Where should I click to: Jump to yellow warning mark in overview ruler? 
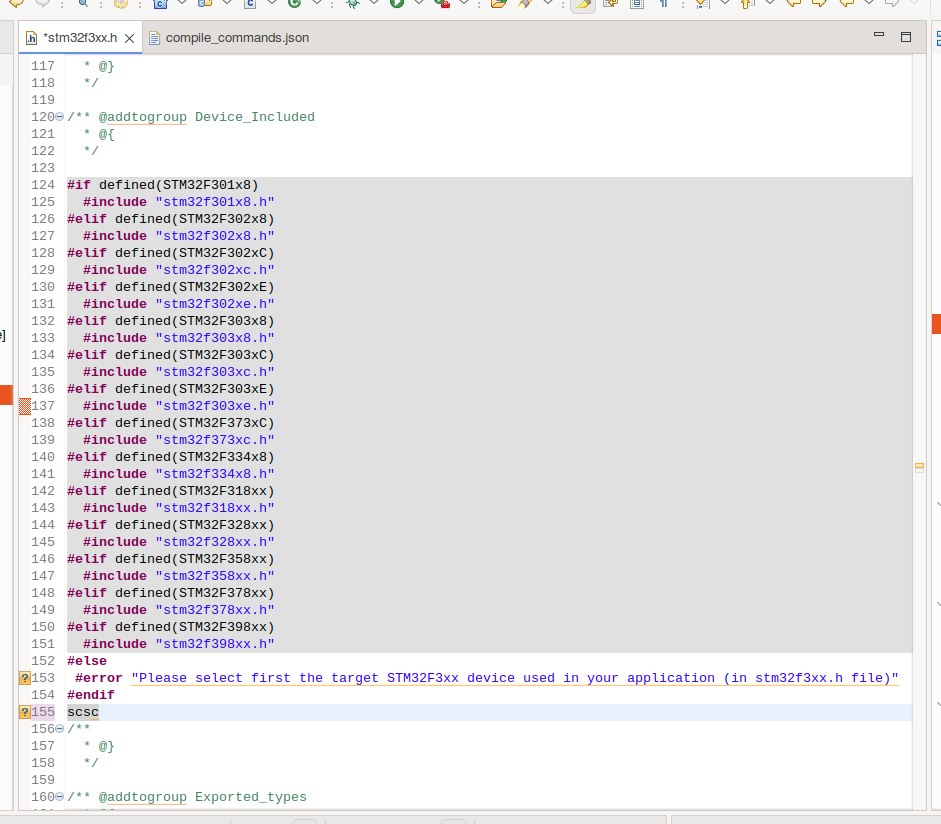[x=919, y=466]
